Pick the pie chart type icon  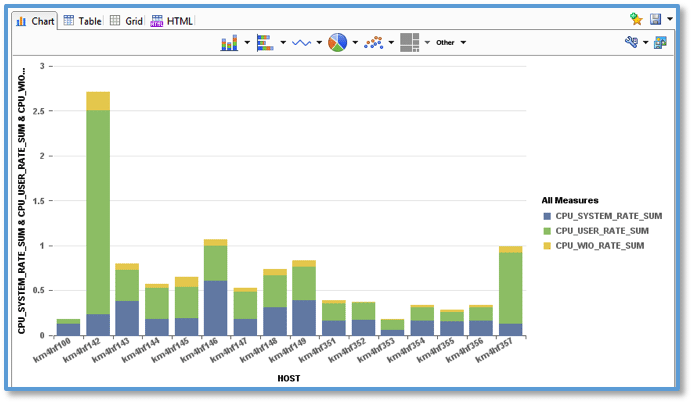click(338, 43)
